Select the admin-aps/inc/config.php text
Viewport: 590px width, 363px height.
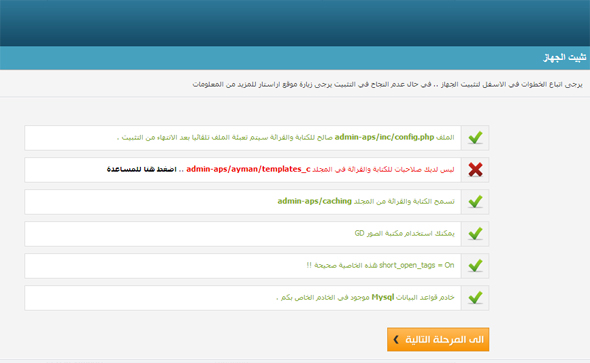tap(384, 137)
